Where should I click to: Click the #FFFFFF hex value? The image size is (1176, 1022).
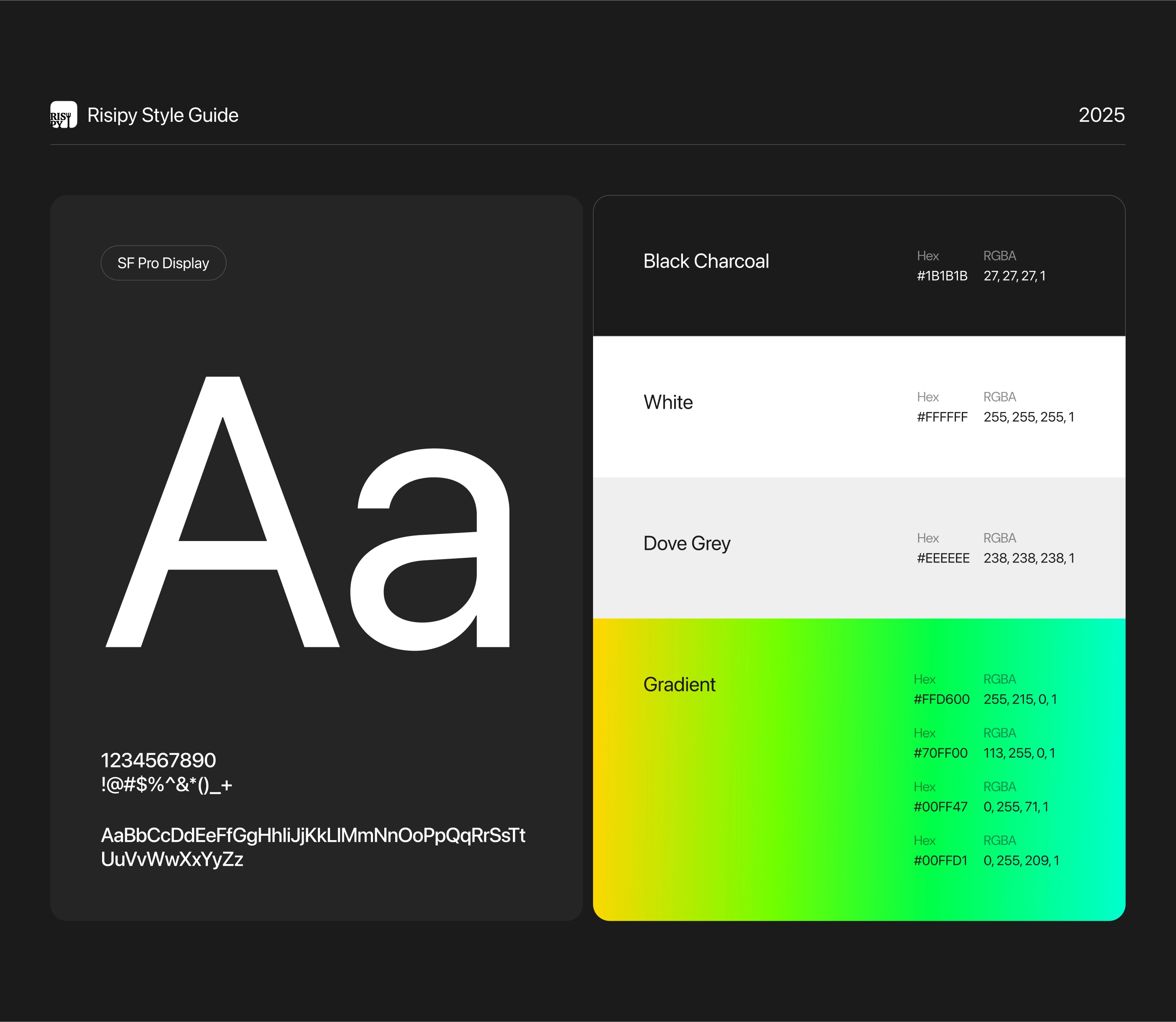tap(942, 418)
